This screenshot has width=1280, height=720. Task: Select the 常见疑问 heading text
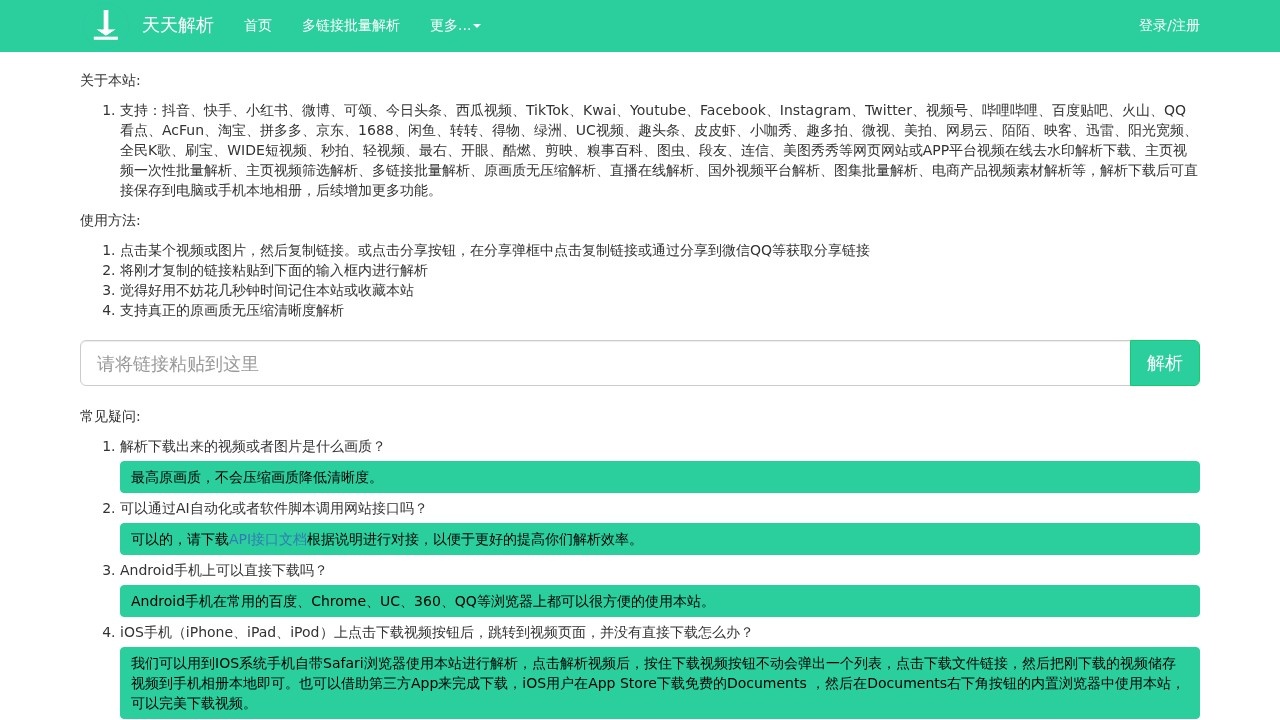click(x=110, y=416)
